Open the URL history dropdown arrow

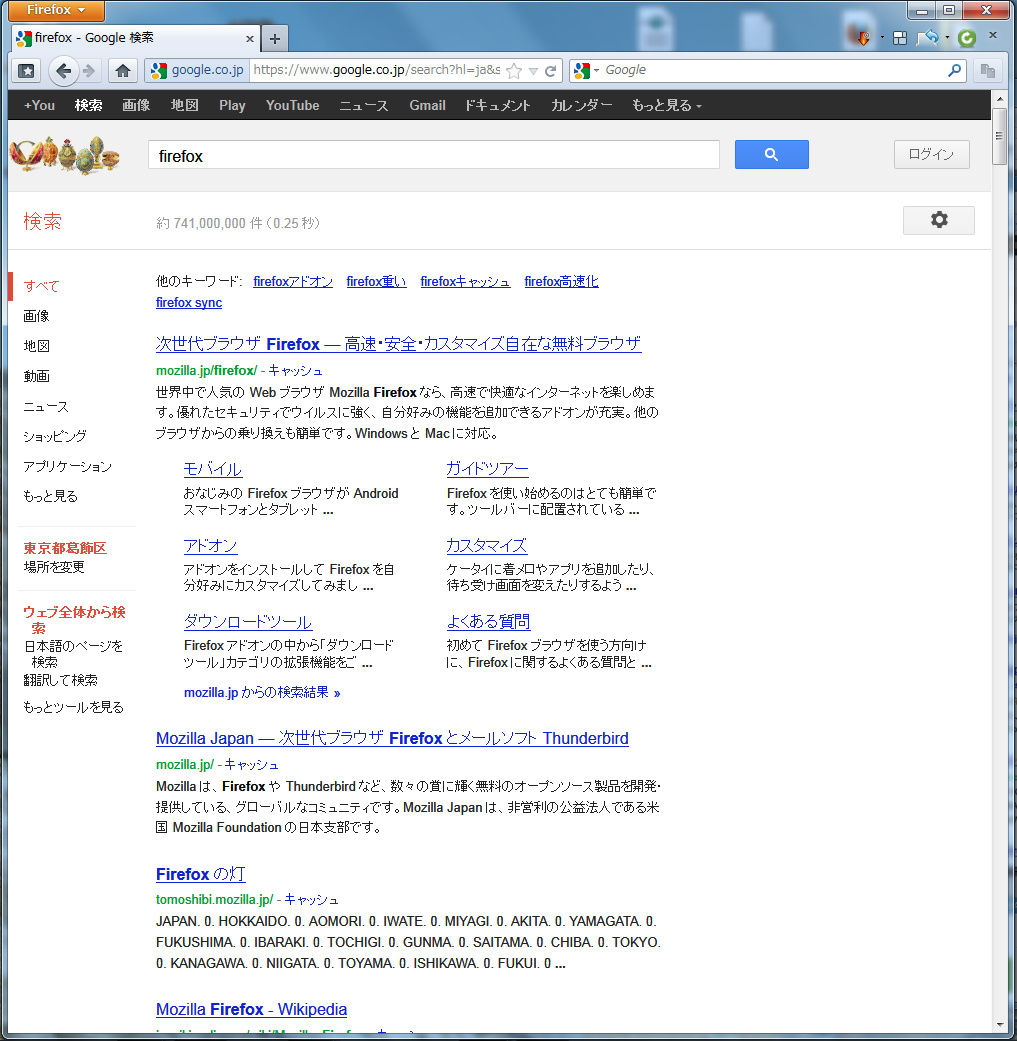coord(533,71)
